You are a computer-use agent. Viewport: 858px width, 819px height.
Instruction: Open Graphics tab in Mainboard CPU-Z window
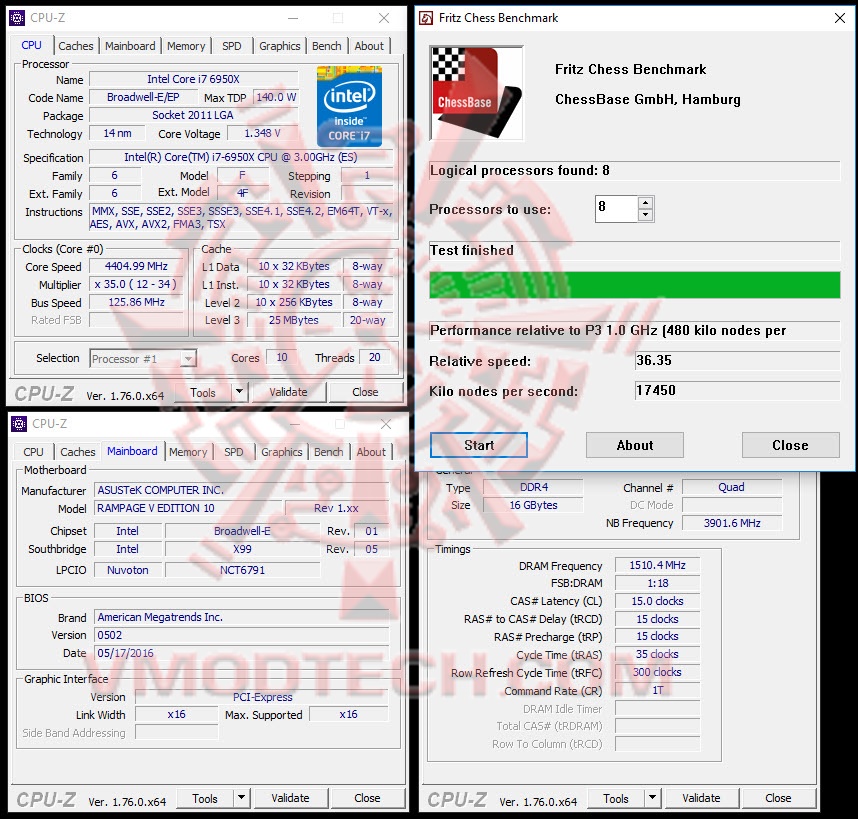(x=282, y=452)
